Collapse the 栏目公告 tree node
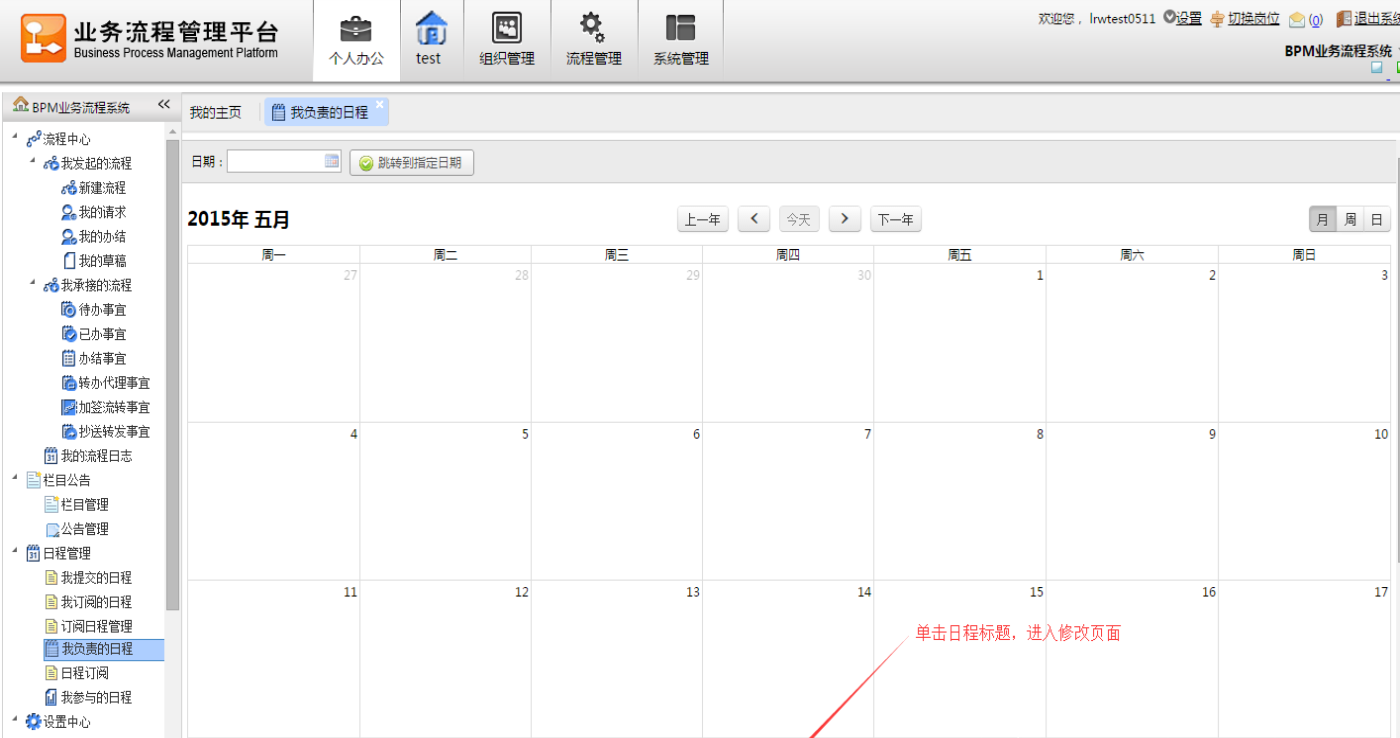 click(15, 478)
